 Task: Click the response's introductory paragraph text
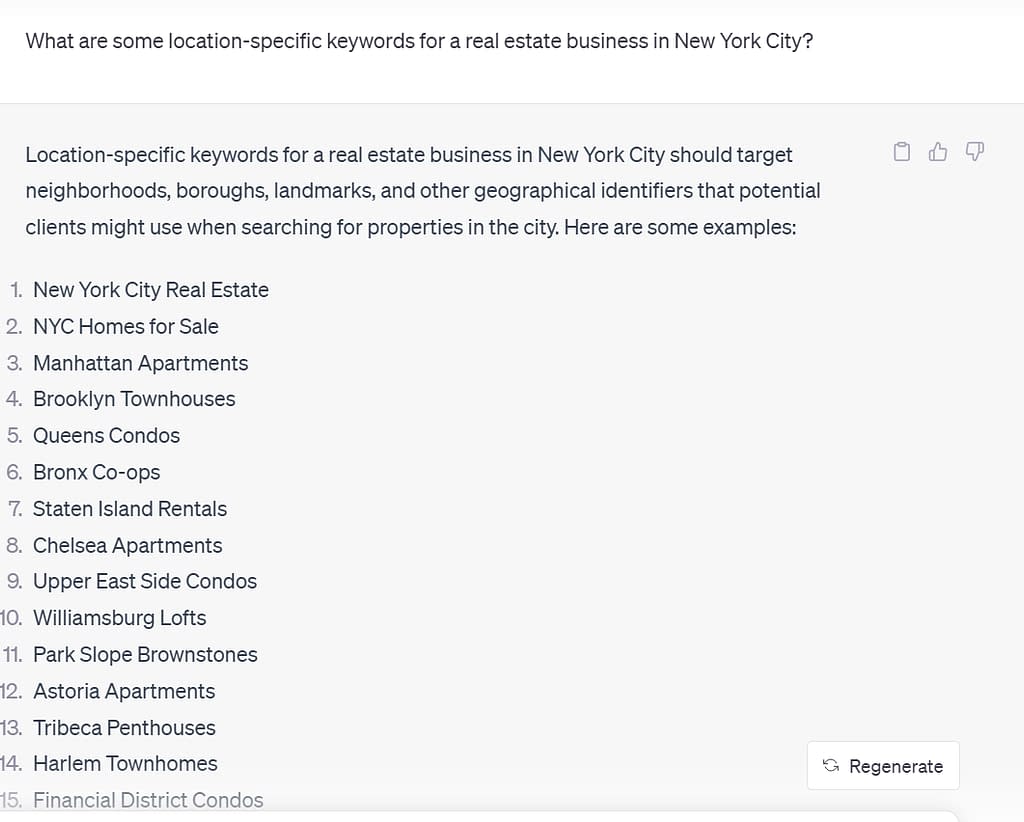422,191
